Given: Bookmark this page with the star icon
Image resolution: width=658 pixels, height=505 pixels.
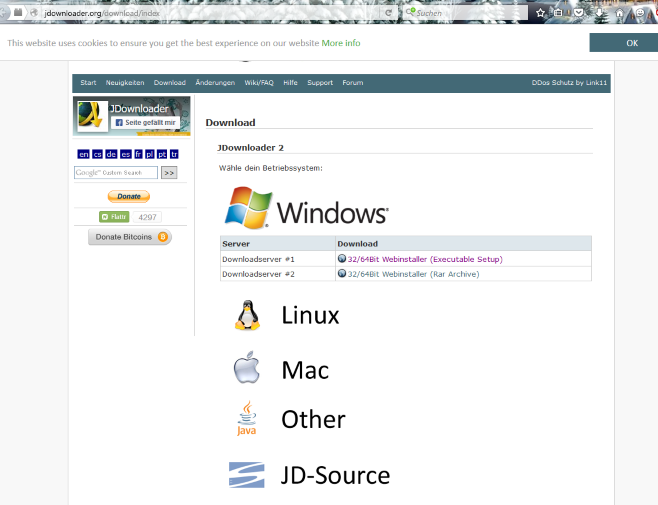Looking at the screenshot, I should tap(540, 13).
